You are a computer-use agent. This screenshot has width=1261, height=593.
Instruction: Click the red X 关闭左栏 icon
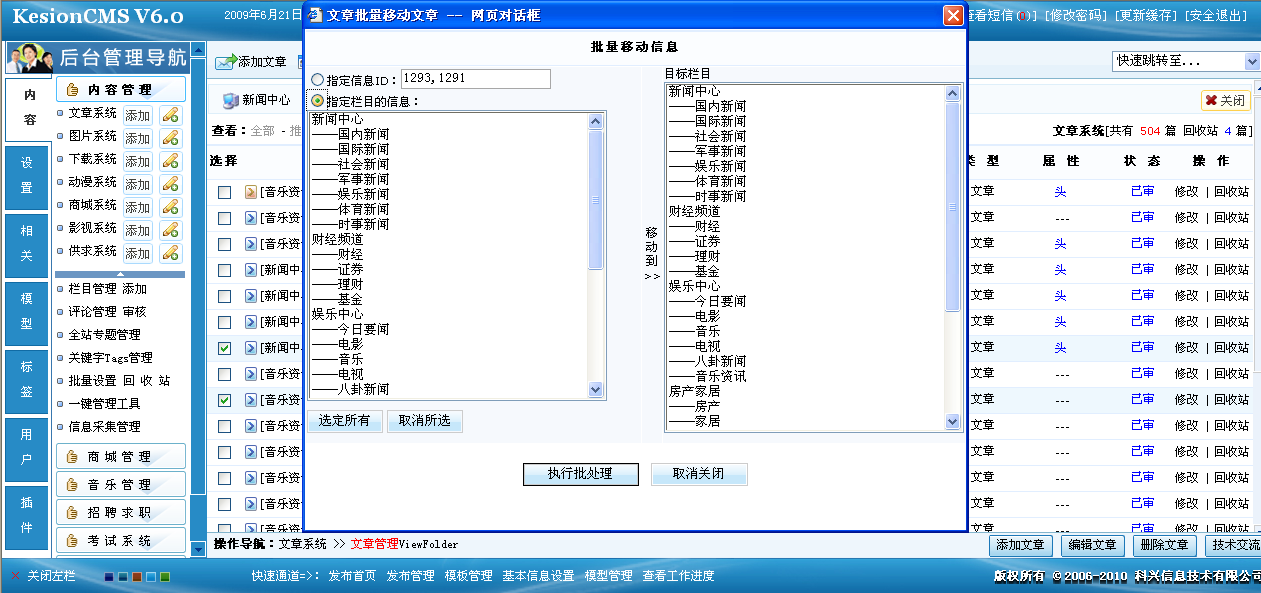click(15, 576)
